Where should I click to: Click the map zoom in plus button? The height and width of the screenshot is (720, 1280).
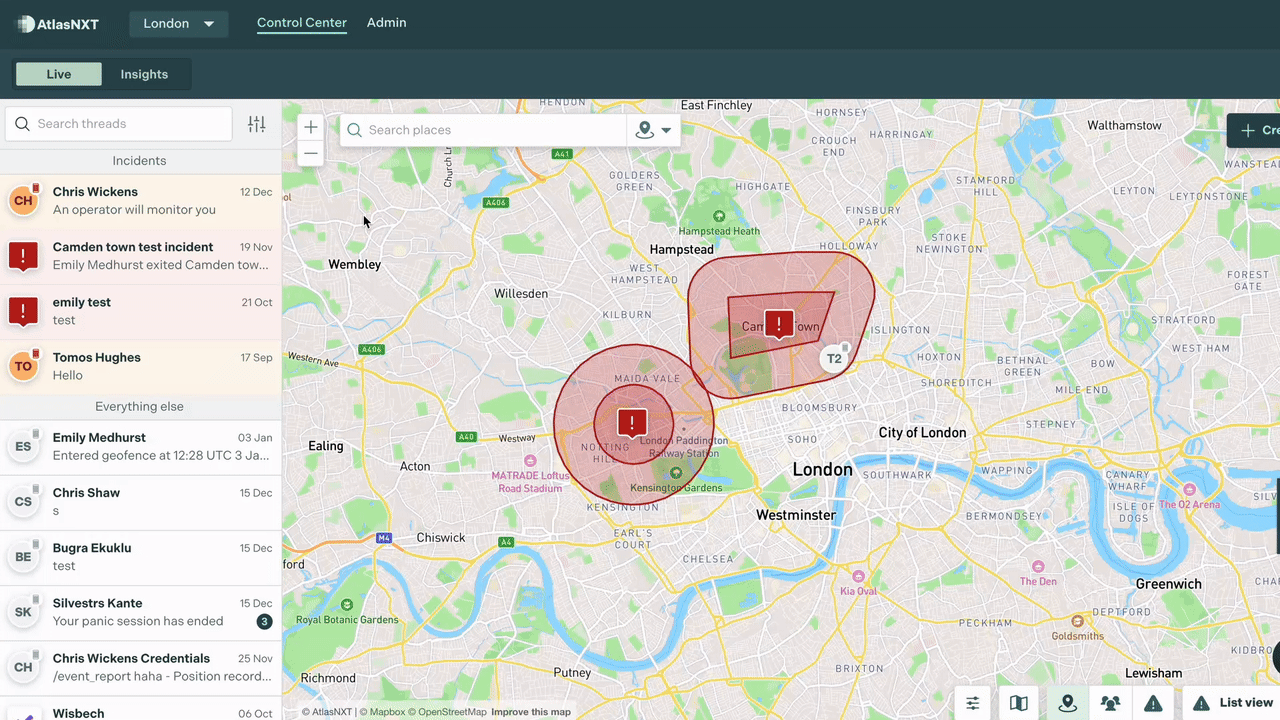[x=311, y=127]
